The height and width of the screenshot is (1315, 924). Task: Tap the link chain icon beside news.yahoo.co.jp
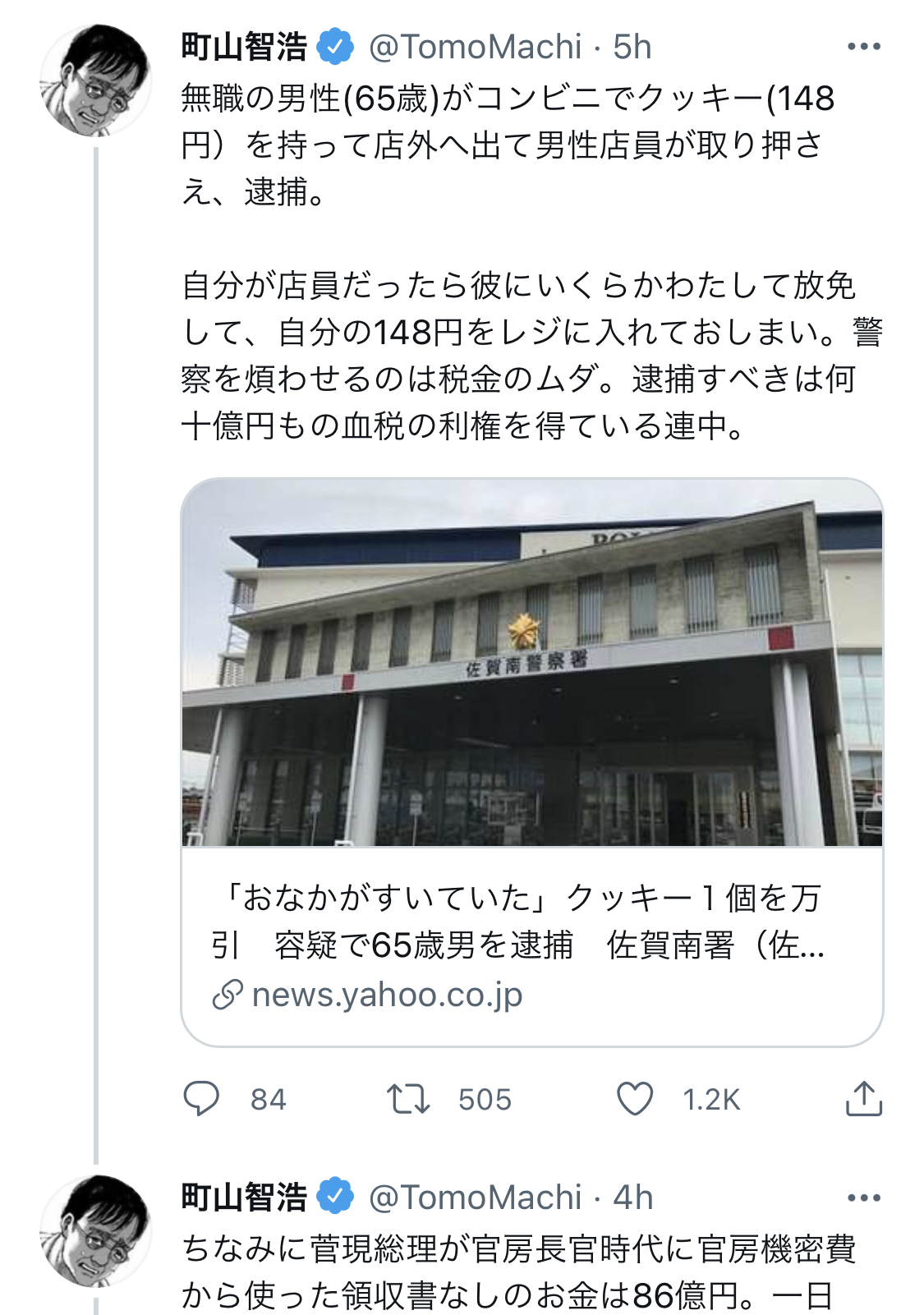point(227,995)
